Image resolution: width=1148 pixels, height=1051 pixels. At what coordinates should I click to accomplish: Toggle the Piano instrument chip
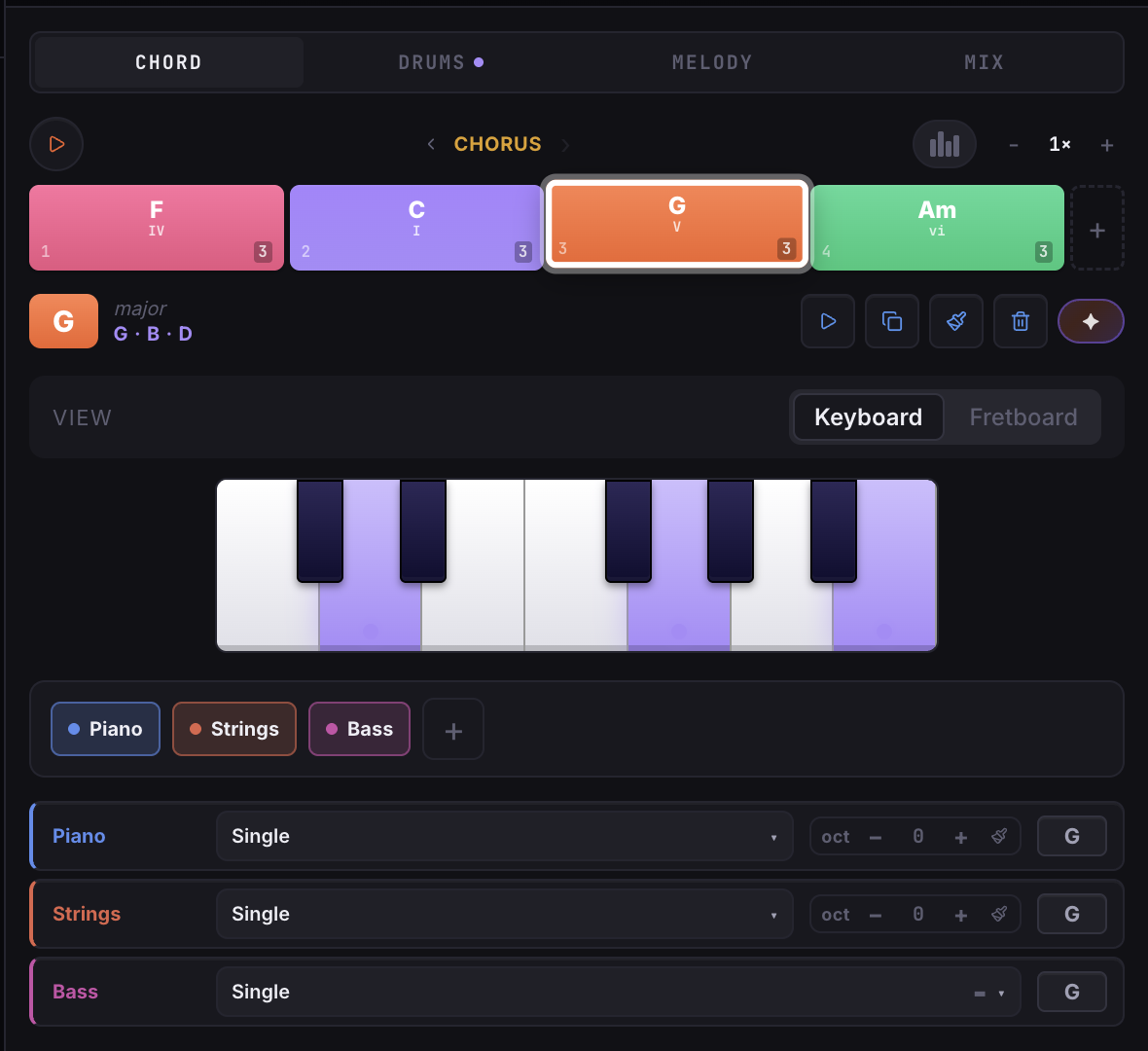click(x=105, y=729)
